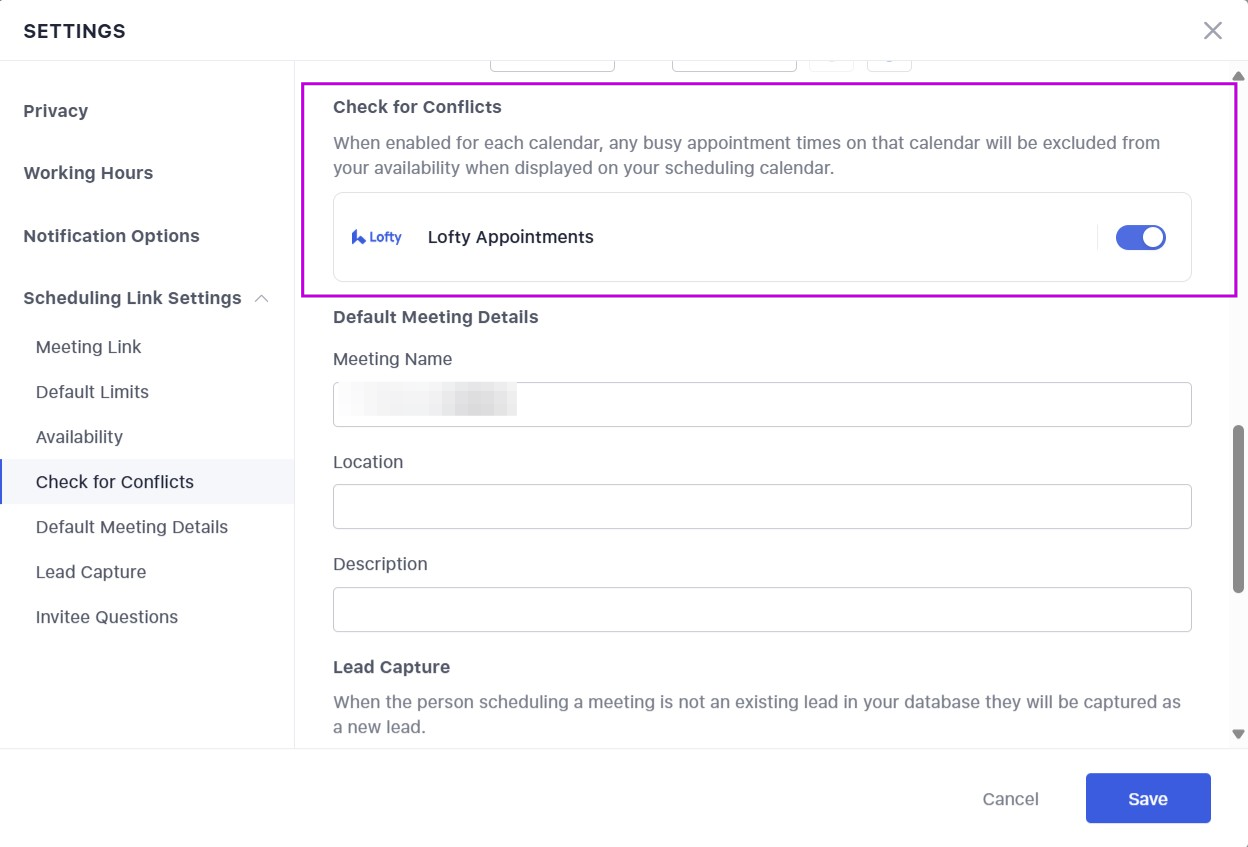Viewport: 1248px width, 847px height.
Task: Click the Lofty logo icon
Action: [377, 237]
